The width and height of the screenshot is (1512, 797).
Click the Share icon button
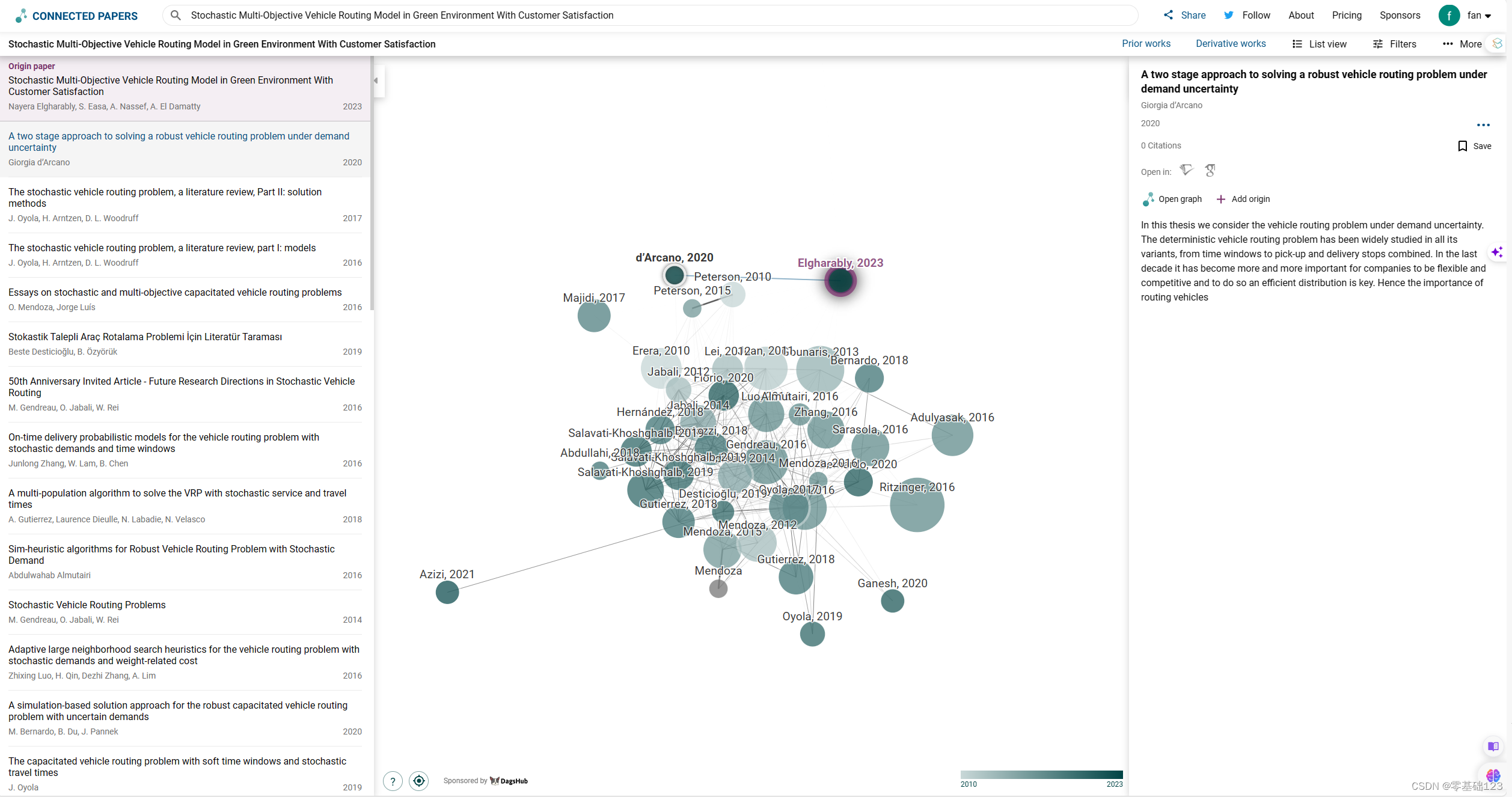[1168, 15]
